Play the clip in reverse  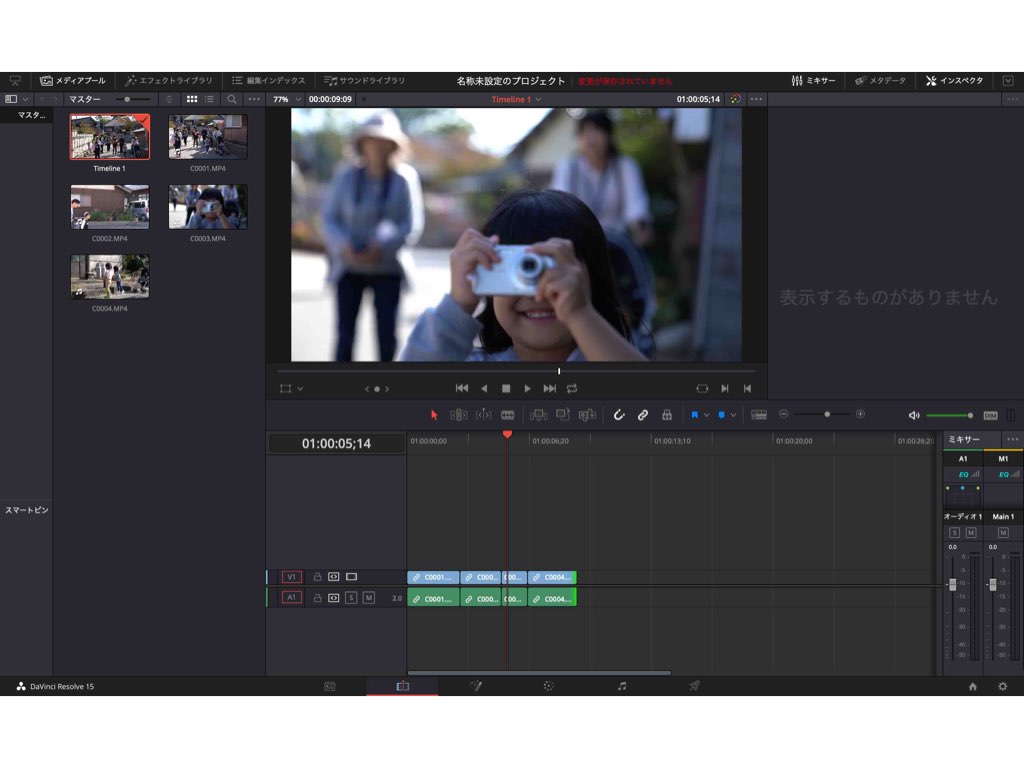click(x=484, y=388)
